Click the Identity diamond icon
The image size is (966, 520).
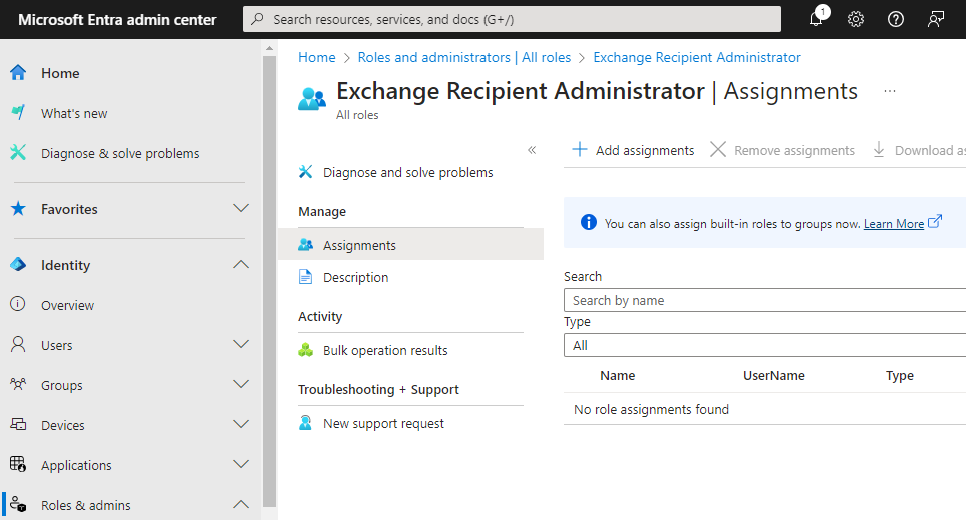pyautogui.click(x=18, y=265)
